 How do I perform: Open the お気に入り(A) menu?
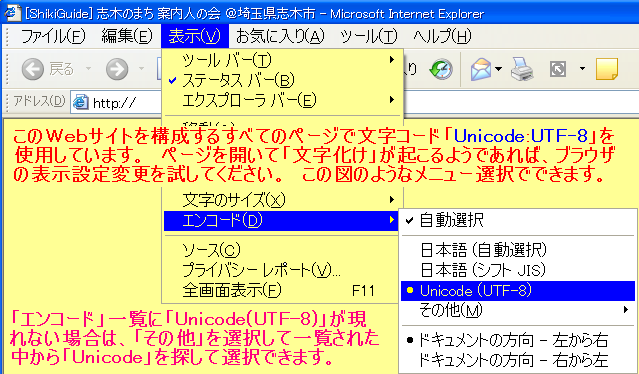coord(280,36)
